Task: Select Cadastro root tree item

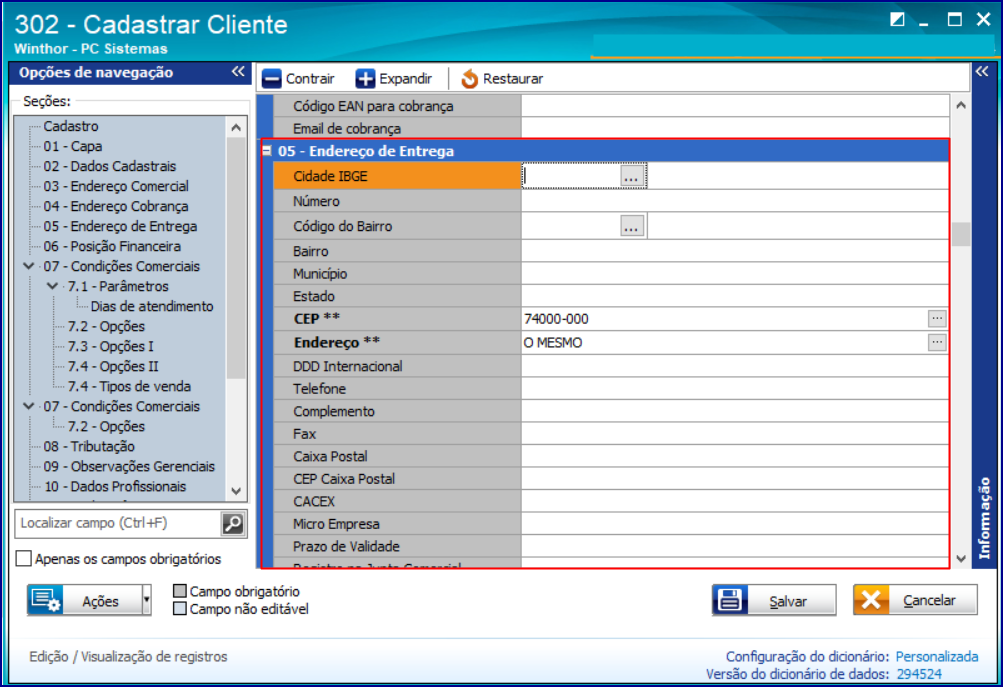Action: pos(71,126)
